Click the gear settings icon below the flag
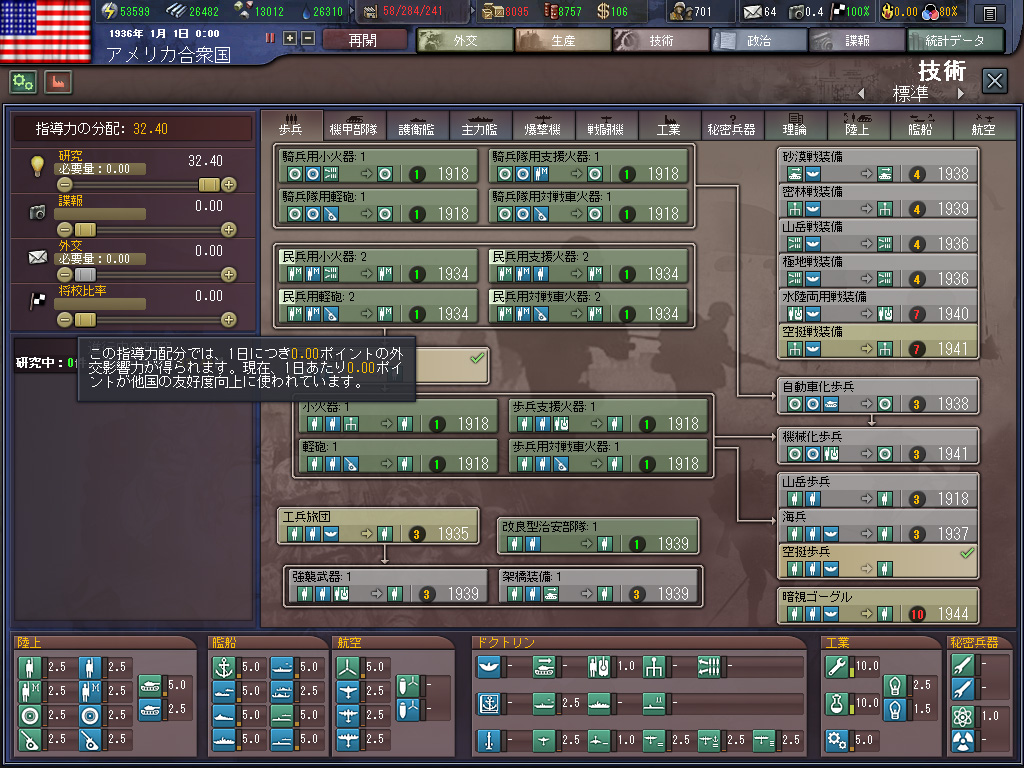Viewport: 1024px width, 768px height. [23, 82]
